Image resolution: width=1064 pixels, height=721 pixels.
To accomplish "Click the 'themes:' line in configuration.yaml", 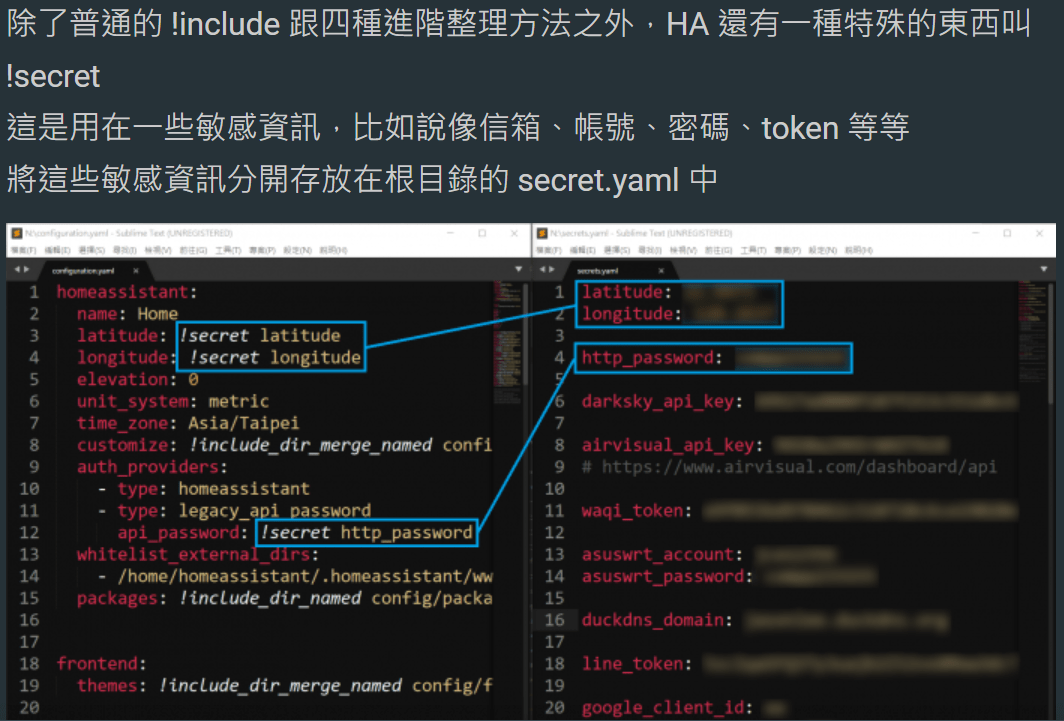I will tap(284, 686).
